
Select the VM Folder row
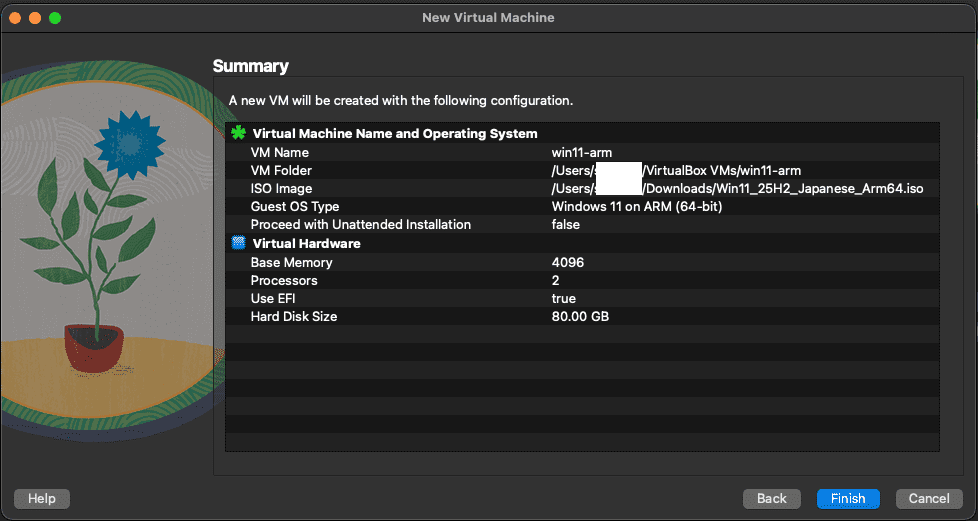[281, 170]
